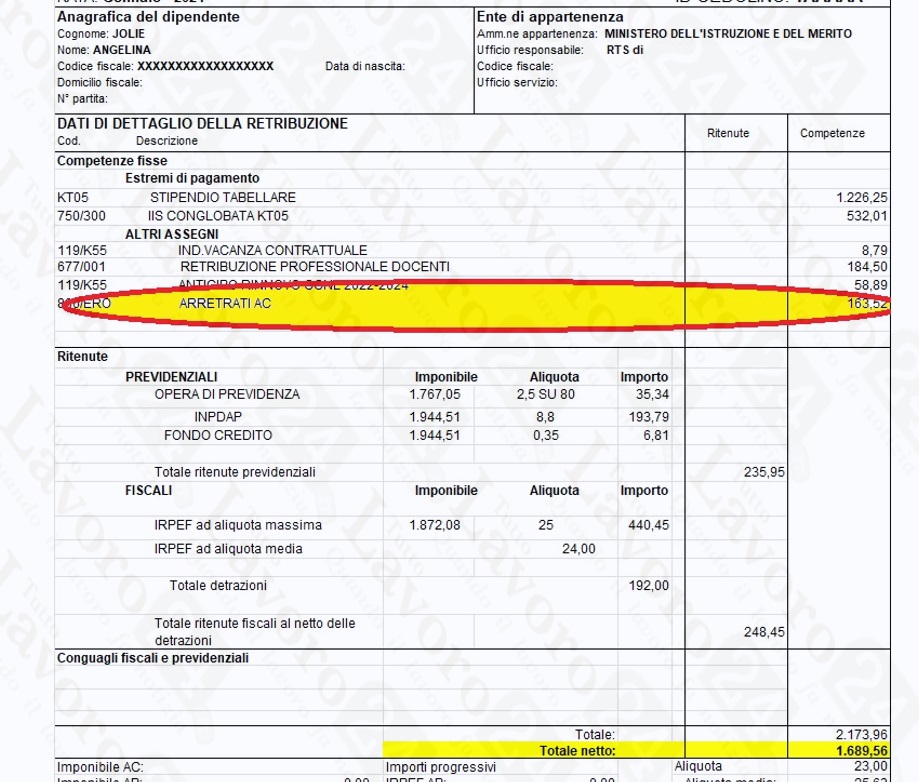
Task: Click the highlighted 'Totale netto:' label
Action: click(577, 751)
